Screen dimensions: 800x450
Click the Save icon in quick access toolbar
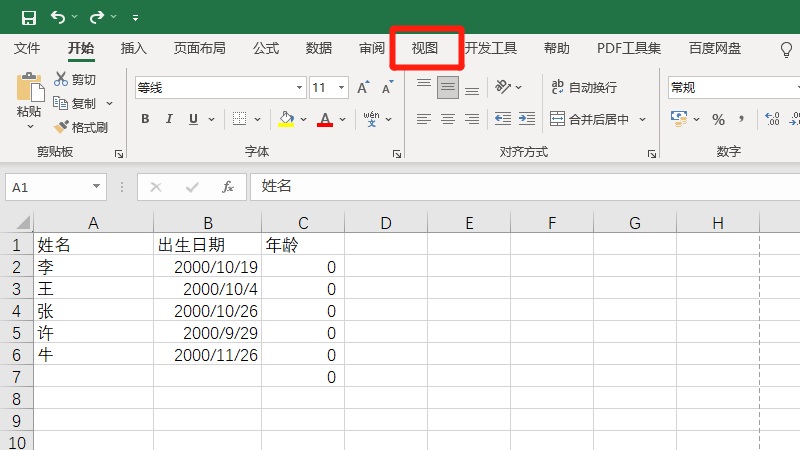[x=29, y=18]
